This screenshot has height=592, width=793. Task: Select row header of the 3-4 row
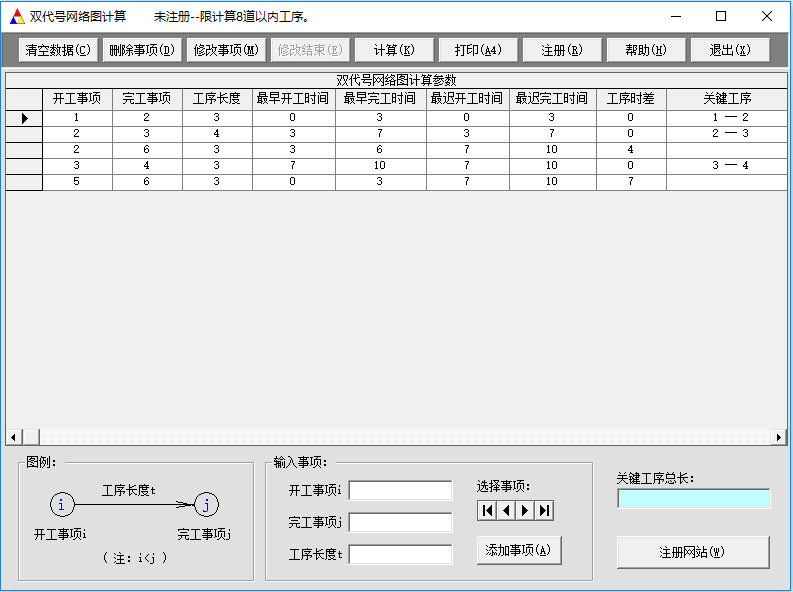click(x=24, y=166)
